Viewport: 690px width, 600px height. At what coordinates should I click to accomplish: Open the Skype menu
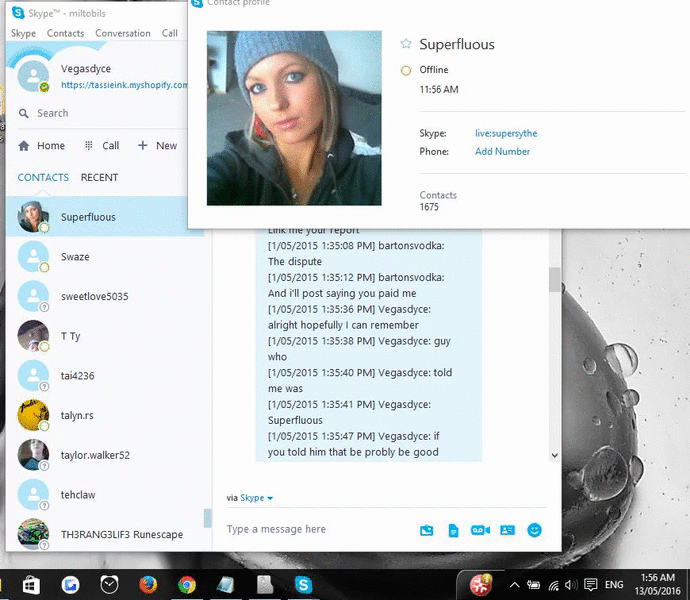point(23,33)
